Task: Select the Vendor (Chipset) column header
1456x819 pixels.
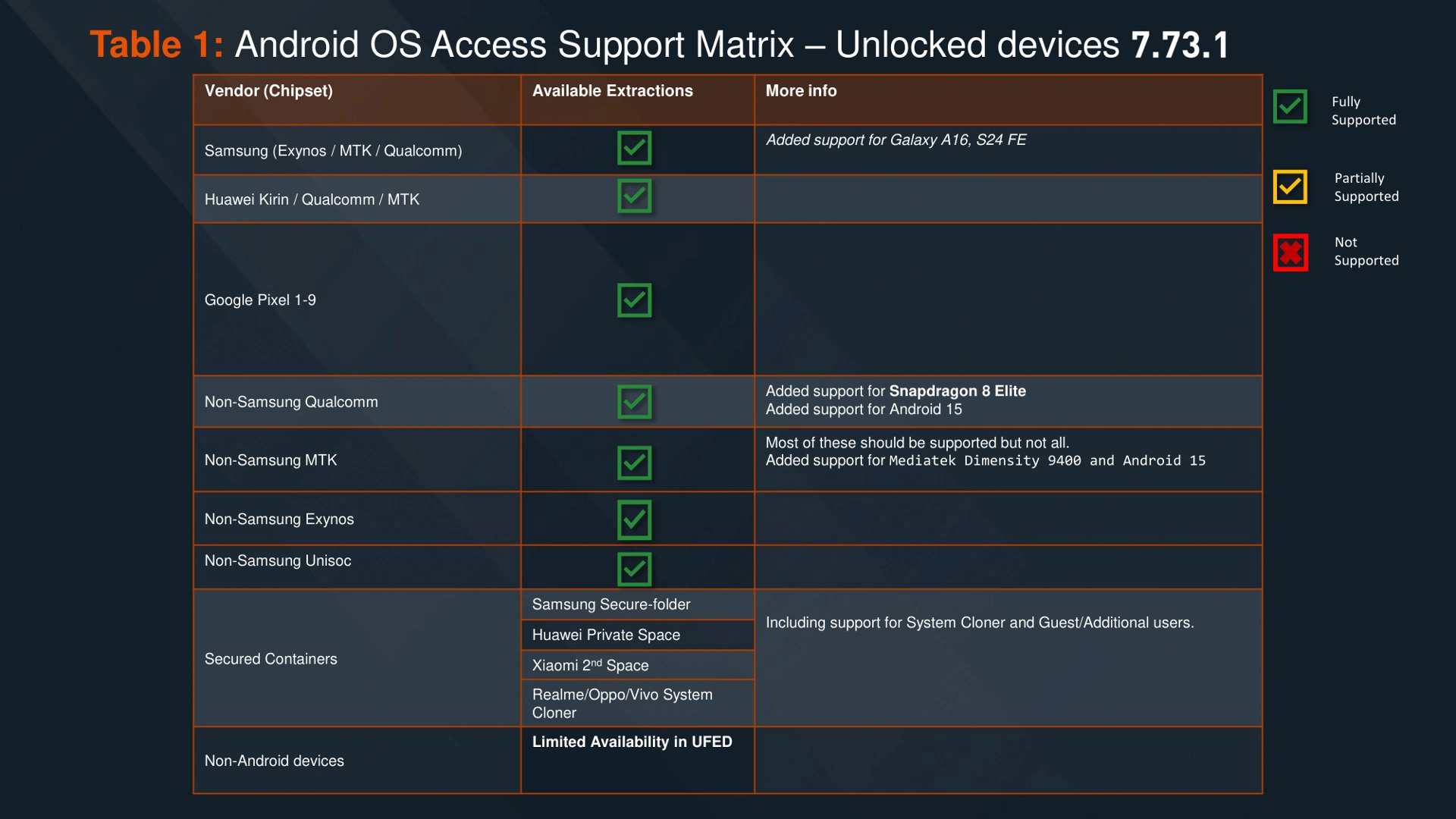Action: pos(268,90)
